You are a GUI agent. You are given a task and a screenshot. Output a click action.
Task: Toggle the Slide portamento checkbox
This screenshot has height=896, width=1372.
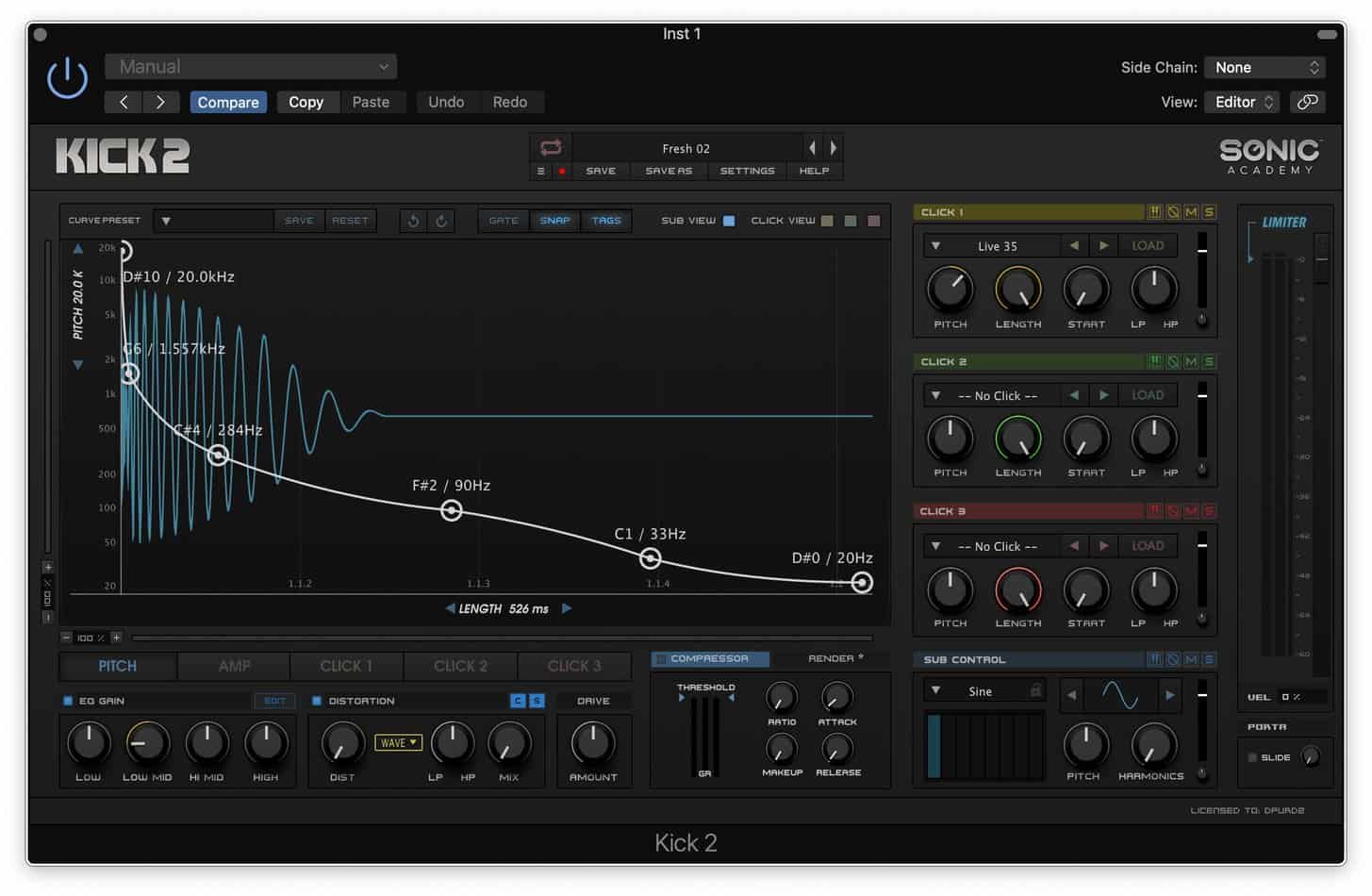pos(1252,757)
